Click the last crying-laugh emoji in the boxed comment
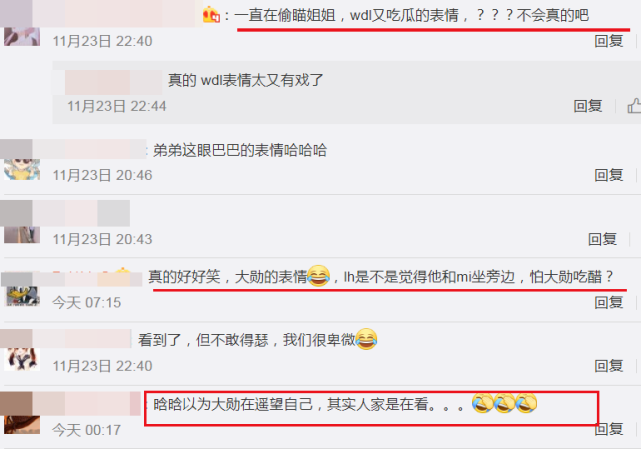The width and height of the screenshot is (641, 449). 526,403
